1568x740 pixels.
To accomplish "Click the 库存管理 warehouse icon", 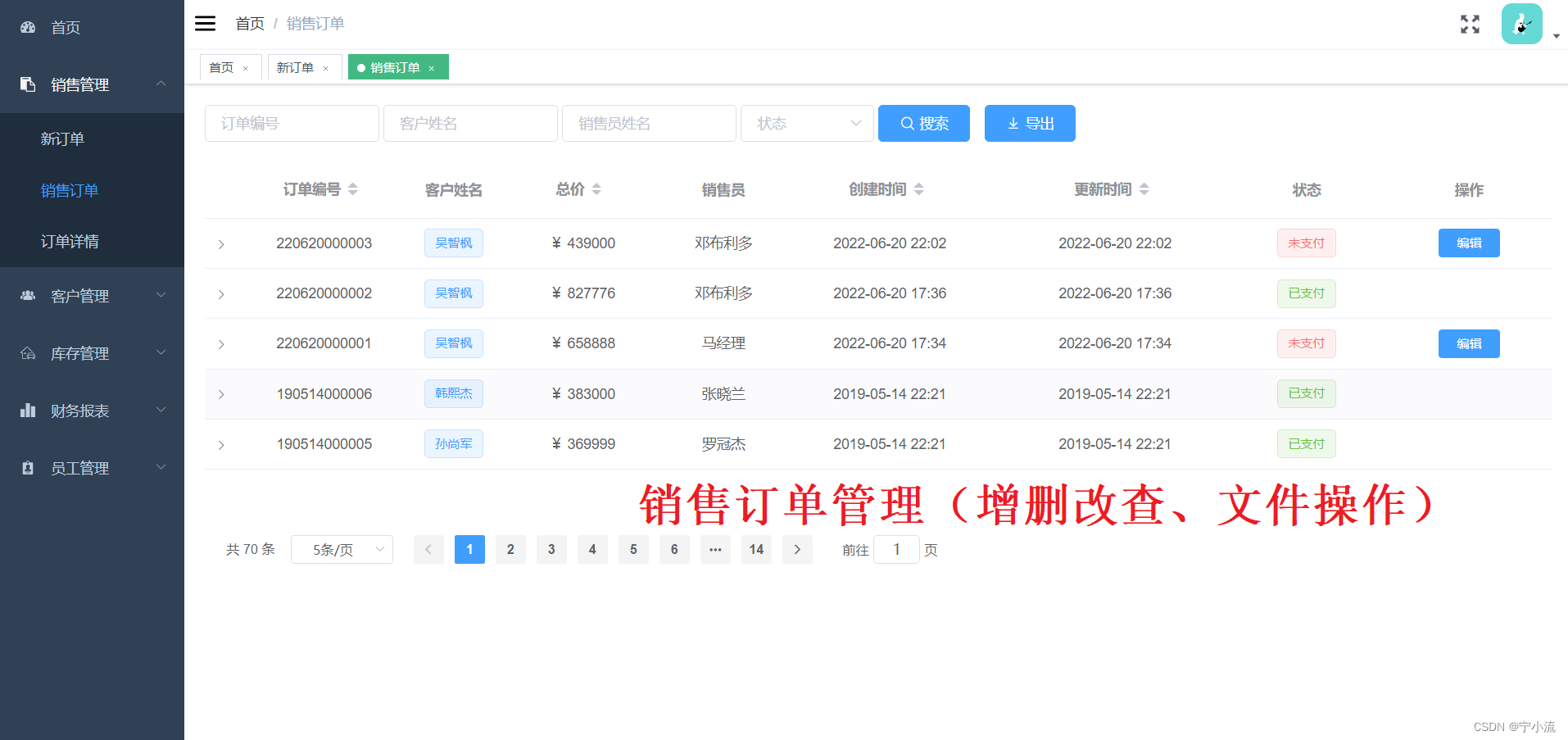I will tap(28, 353).
